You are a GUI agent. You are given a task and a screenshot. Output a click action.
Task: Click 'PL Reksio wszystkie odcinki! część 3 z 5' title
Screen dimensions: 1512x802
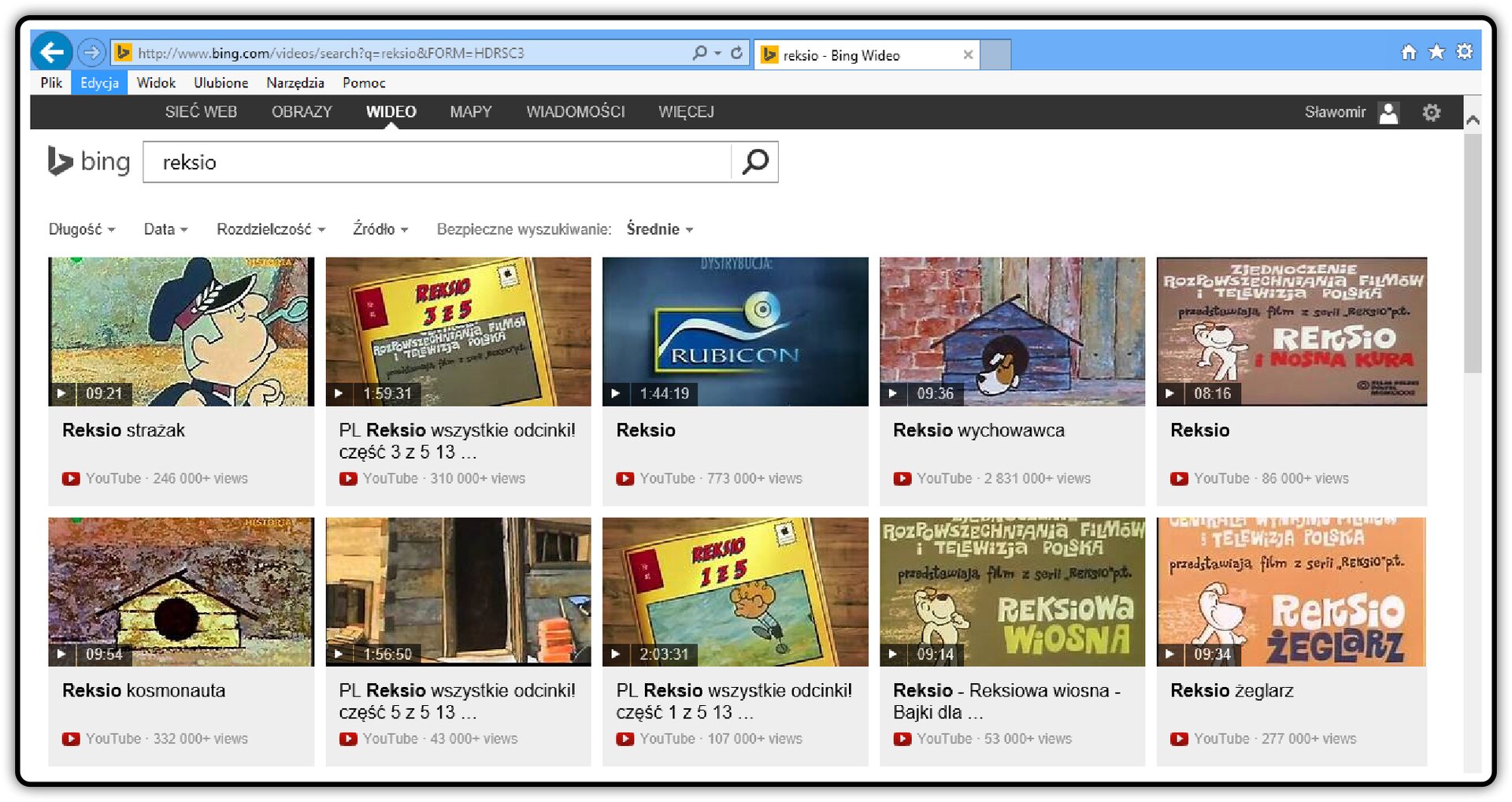[457, 441]
